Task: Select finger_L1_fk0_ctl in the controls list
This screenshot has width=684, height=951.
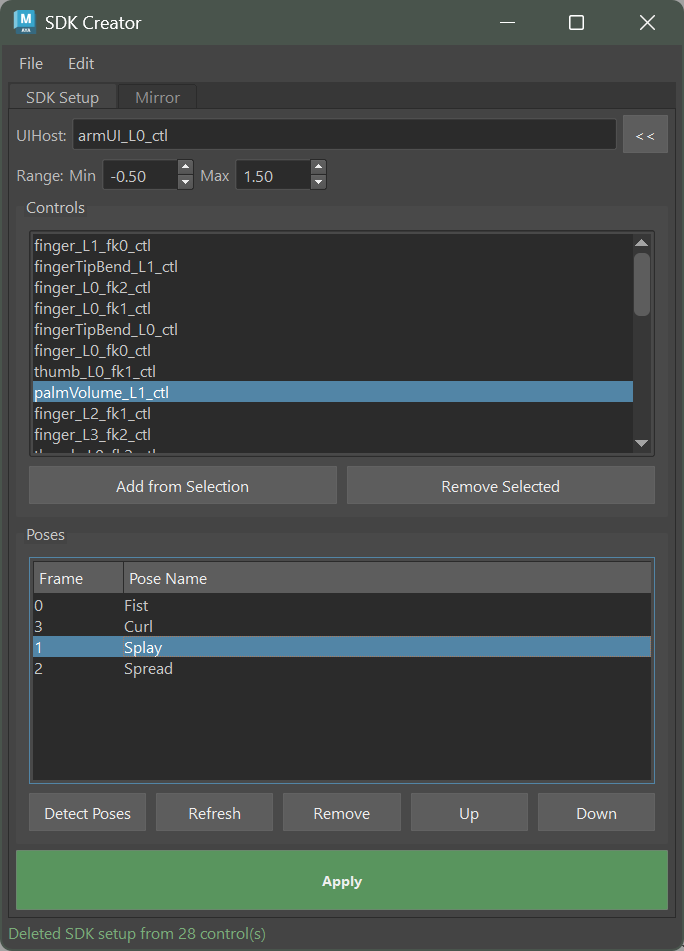Action: tap(92, 245)
